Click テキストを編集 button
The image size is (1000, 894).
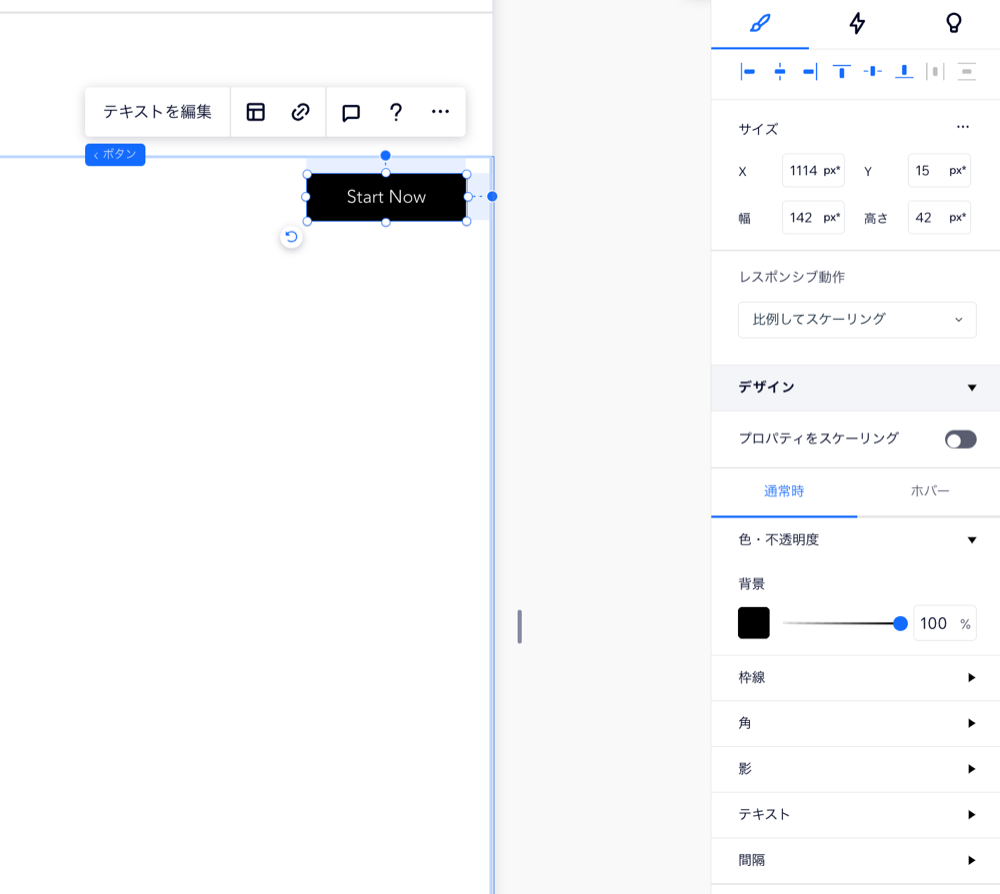click(158, 112)
